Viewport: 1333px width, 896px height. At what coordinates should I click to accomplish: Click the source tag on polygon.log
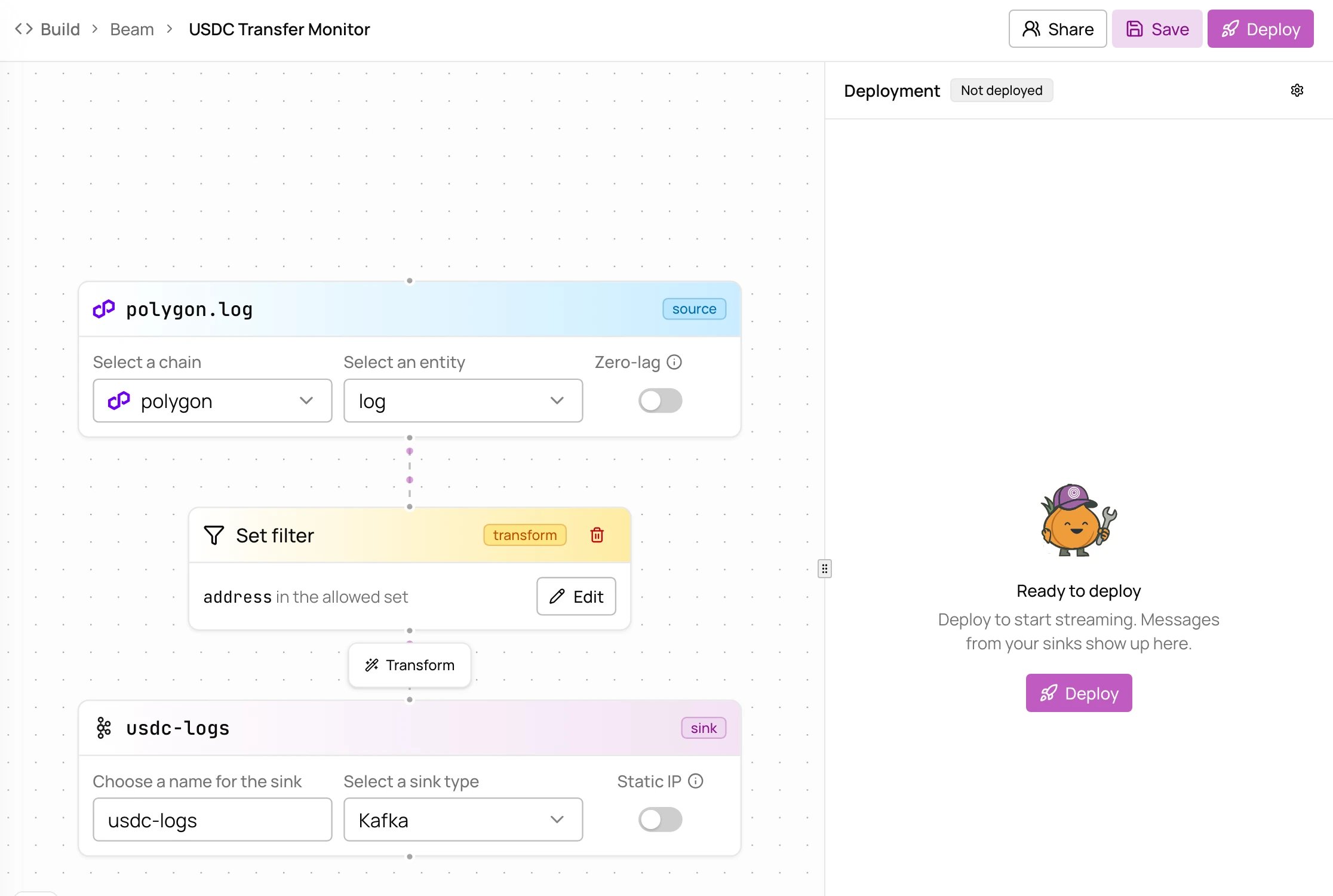[x=694, y=309]
